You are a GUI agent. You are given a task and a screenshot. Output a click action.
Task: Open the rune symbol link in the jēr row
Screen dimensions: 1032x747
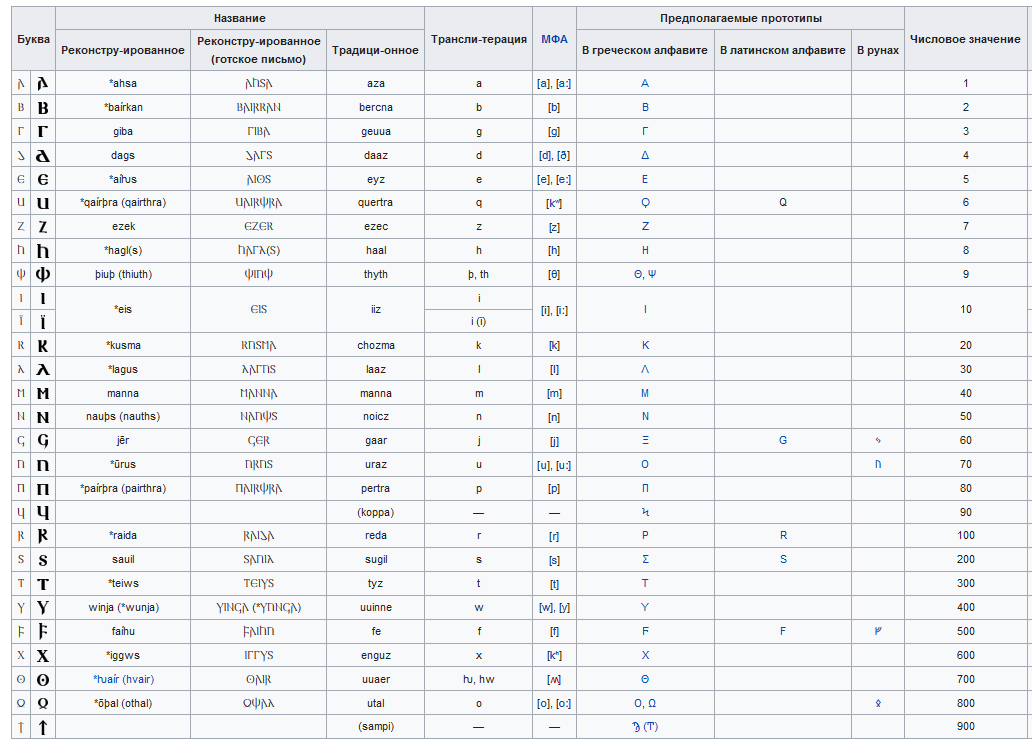coord(878,440)
